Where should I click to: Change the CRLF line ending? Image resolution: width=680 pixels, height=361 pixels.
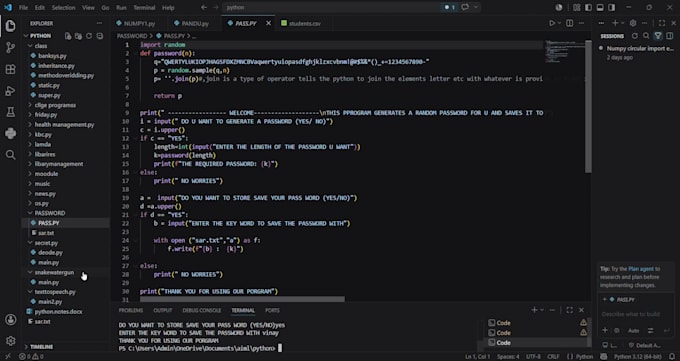(553, 357)
